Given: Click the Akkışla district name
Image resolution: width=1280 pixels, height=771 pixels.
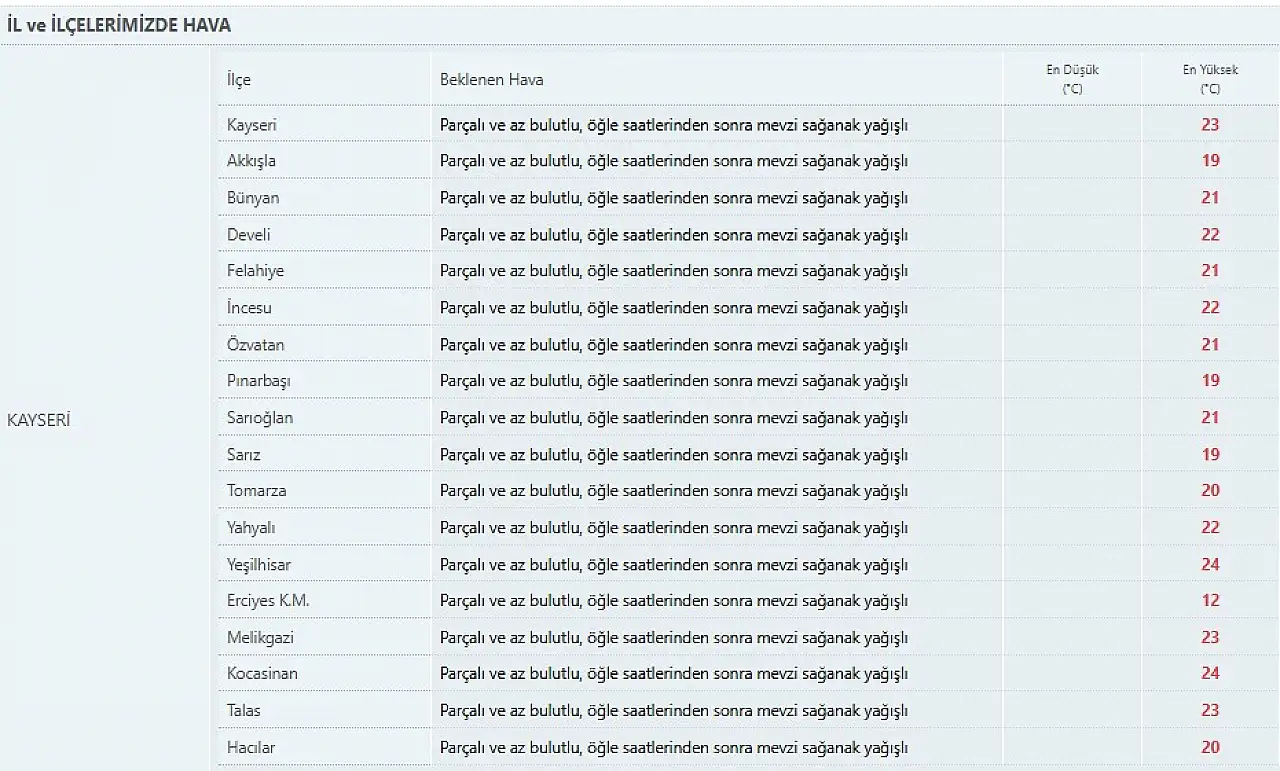Looking at the screenshot, I should [251, 161].
